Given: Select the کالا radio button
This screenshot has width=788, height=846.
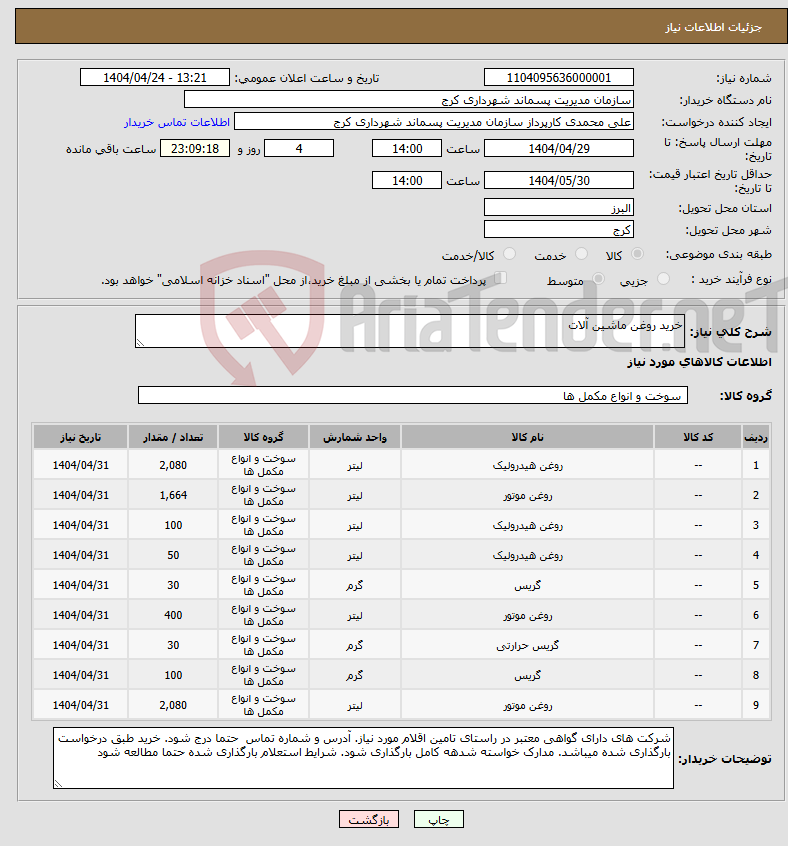Looking at the screenshot, I should click(638, 254).
